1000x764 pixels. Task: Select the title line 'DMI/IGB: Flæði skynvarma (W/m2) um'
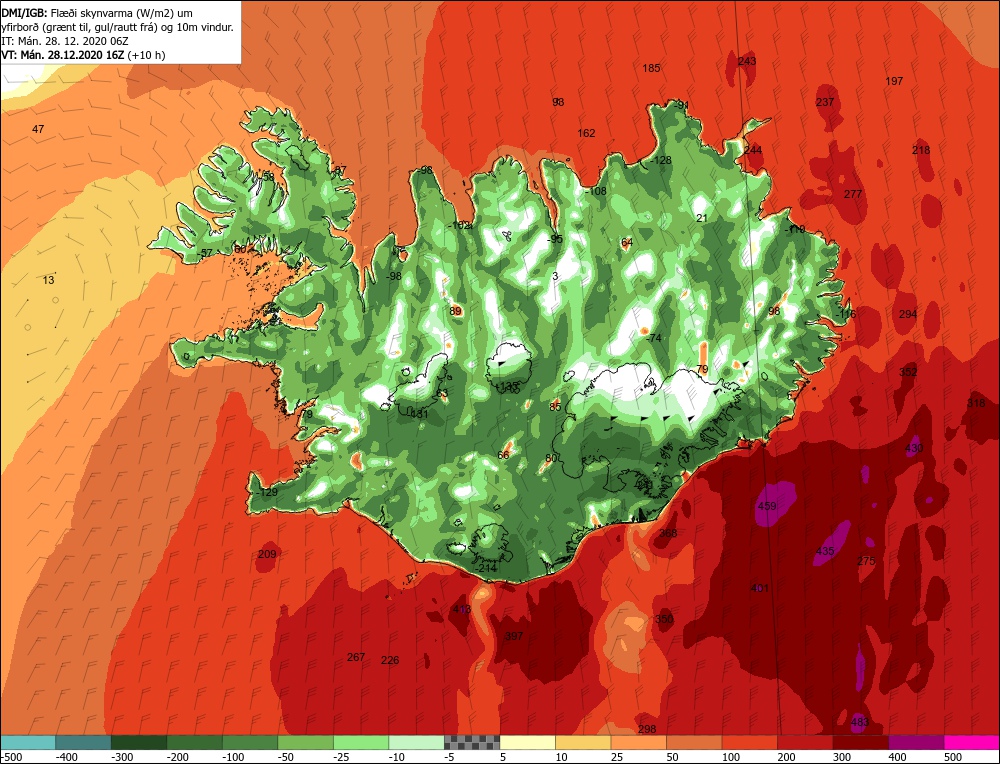pyautogui.click(x=98, y=13)
